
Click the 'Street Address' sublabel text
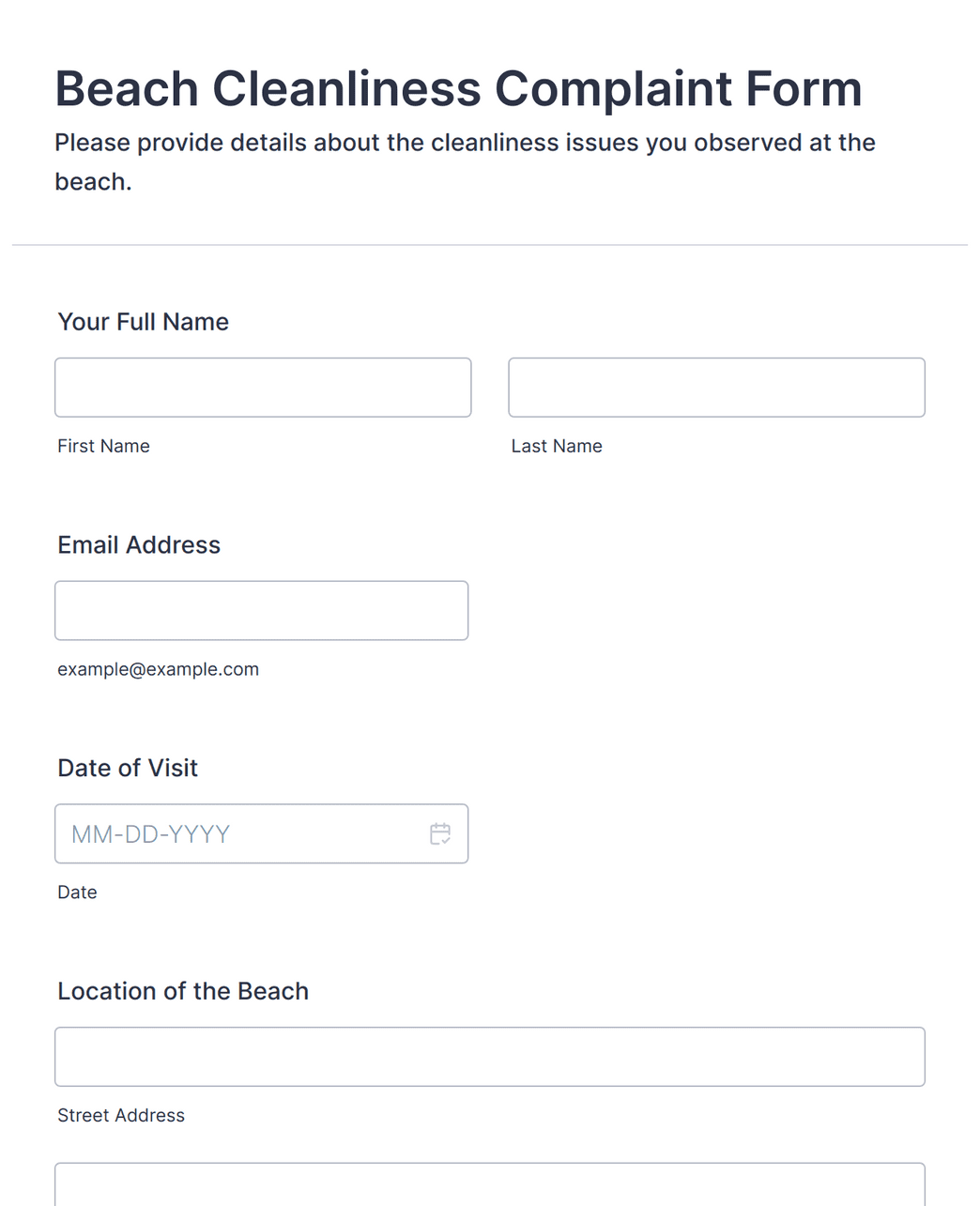tap(121, 1116)
